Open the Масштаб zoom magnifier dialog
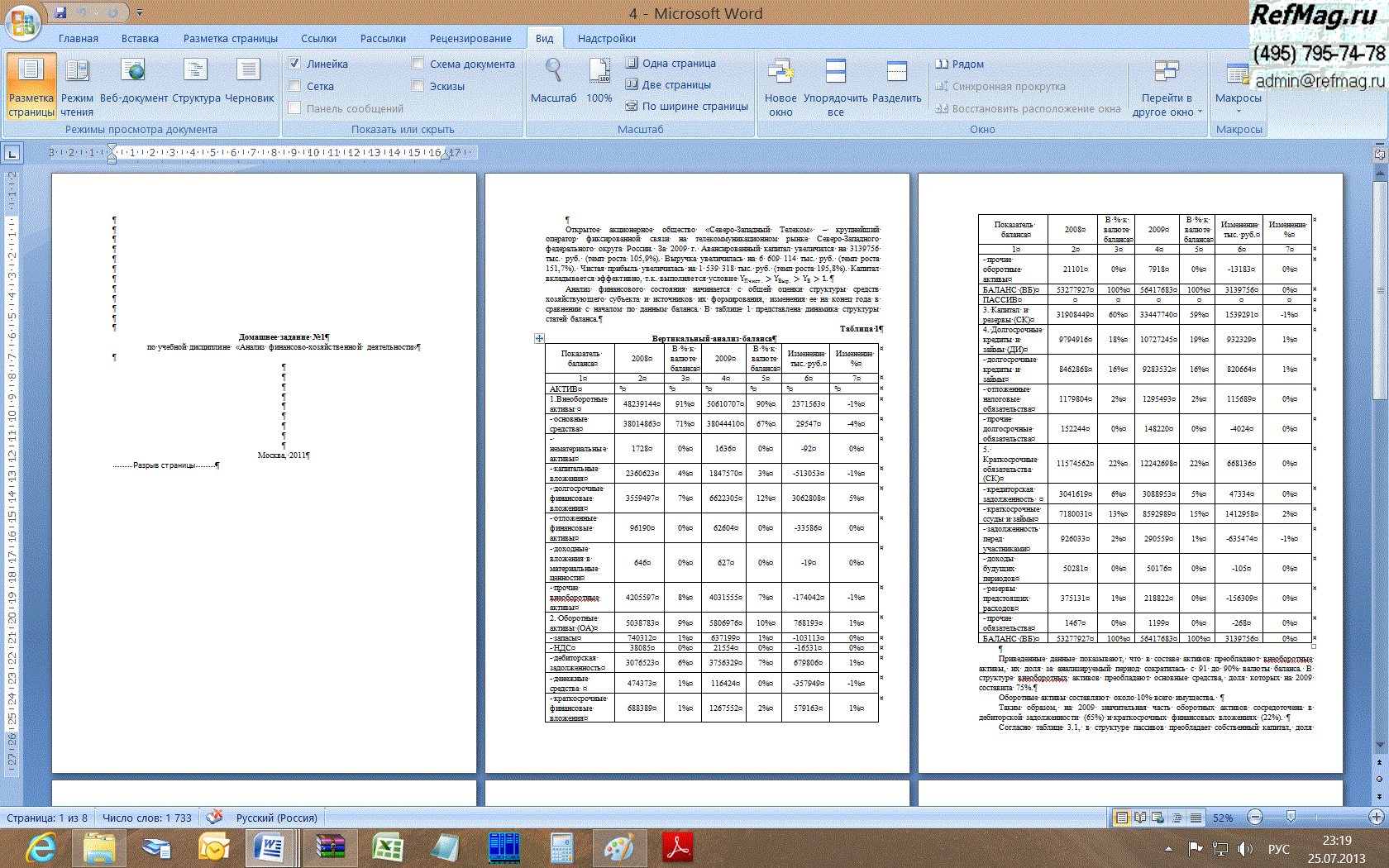Image resolution: width=1389 pixels, height=868 pixels. 553,81
